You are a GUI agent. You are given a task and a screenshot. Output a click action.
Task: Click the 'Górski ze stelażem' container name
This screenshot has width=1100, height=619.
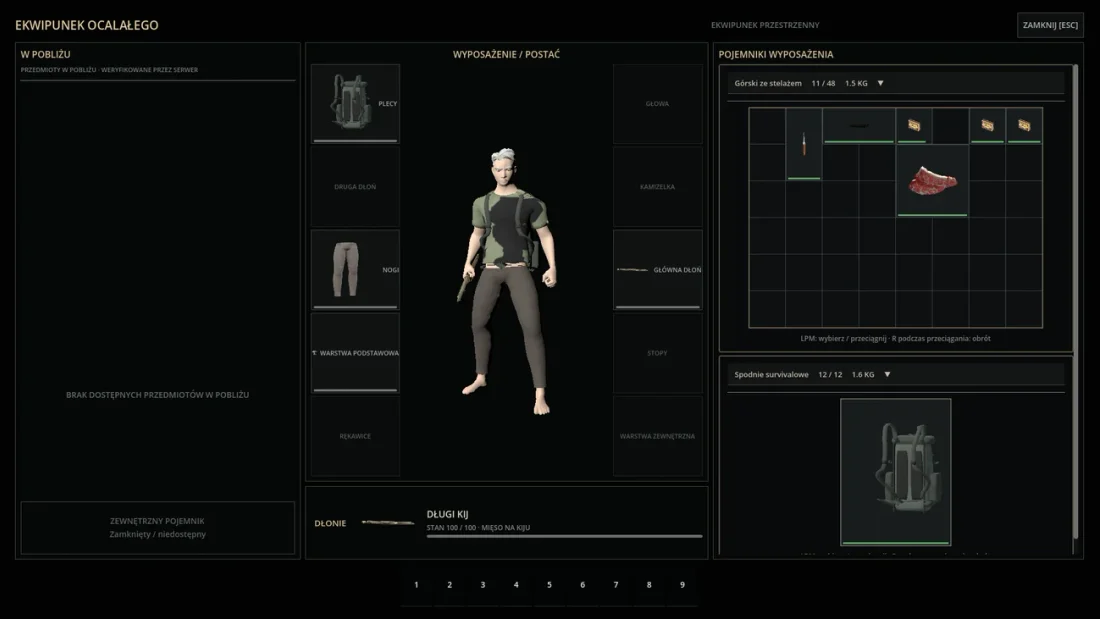[x=767, y=84]
